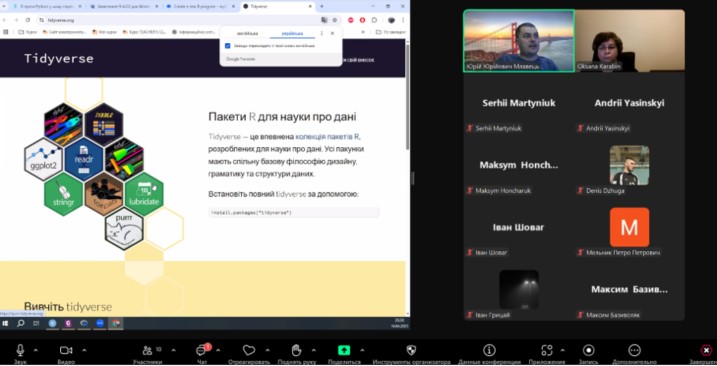Click Chrome icon in shared taskbar
Viewport: 717px width, 366px height.
[116, 323]
